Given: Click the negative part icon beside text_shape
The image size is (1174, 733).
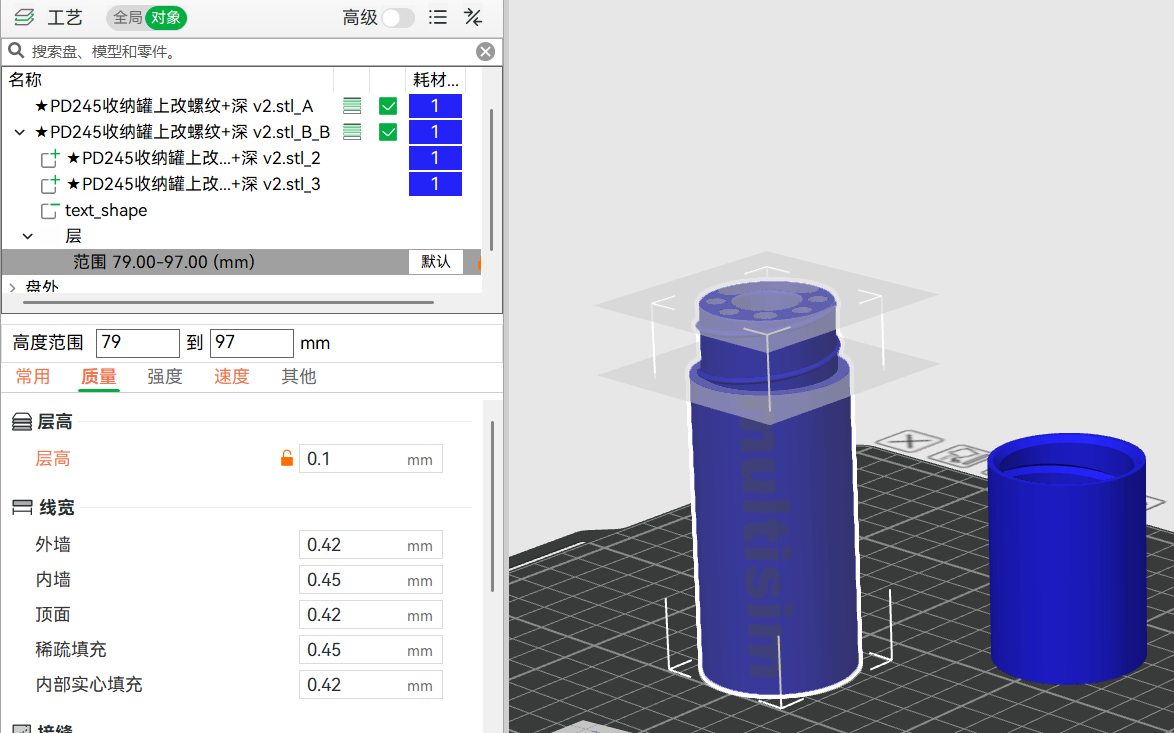Looking at the screenshot, I should [50, 210].
